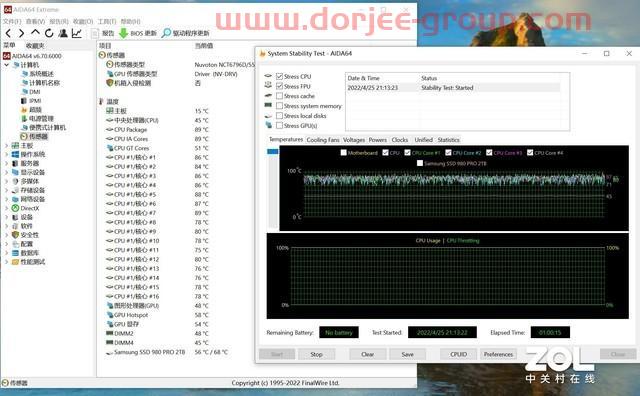This screenshot has height=396, width=640.
Task: Enable the Stress GPU(s) checkbox
Action: point(280,125)
